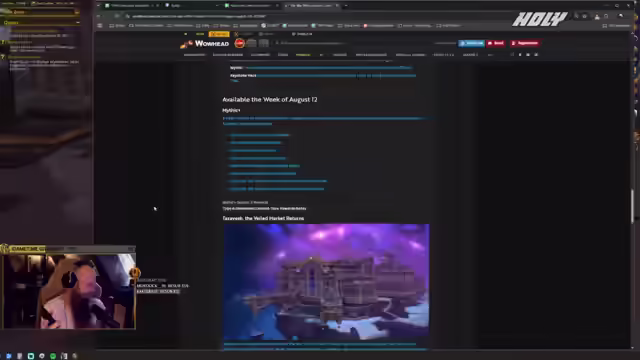Switch to the second browser tab with shield icon

point(191,6)
